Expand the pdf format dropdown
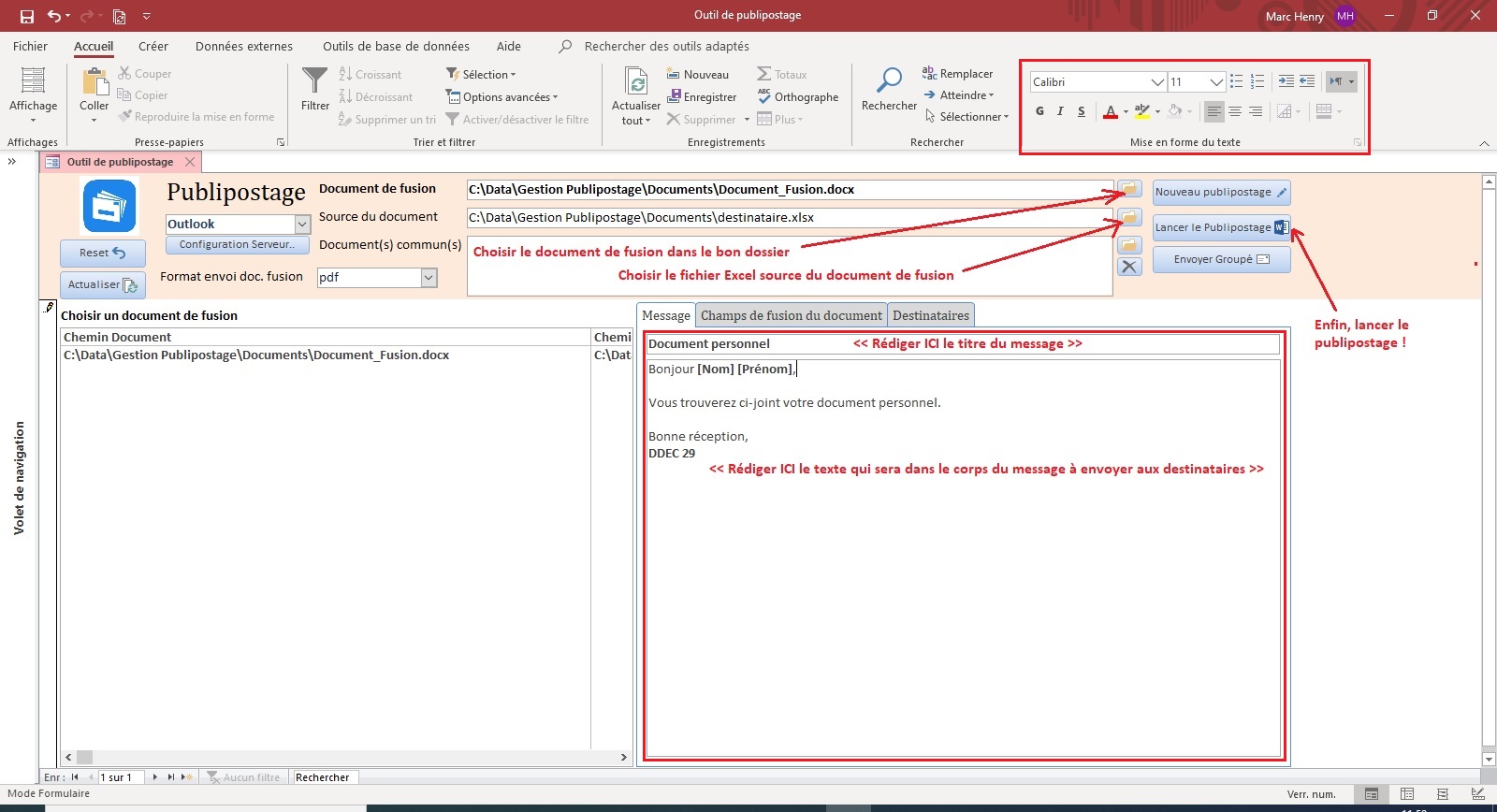This screenshot has width=1497, height=812. coord(429,277)
